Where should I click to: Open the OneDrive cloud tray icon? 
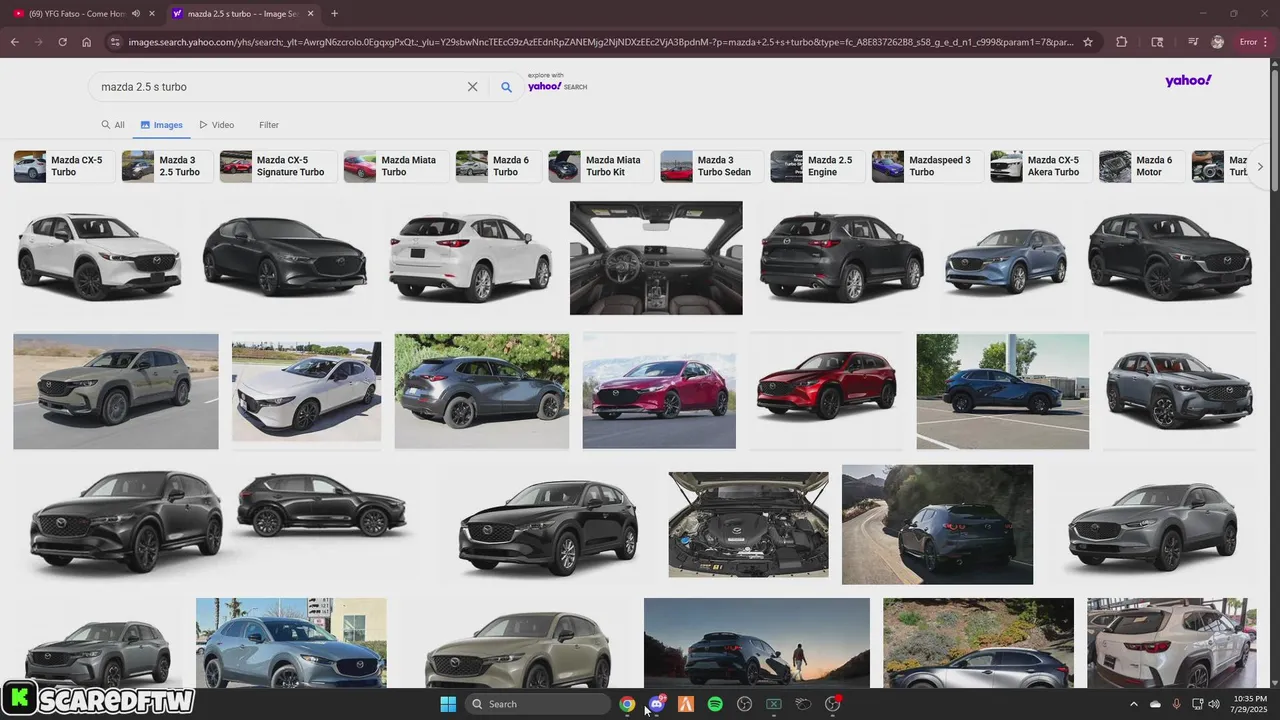(x=1155, y=704)
